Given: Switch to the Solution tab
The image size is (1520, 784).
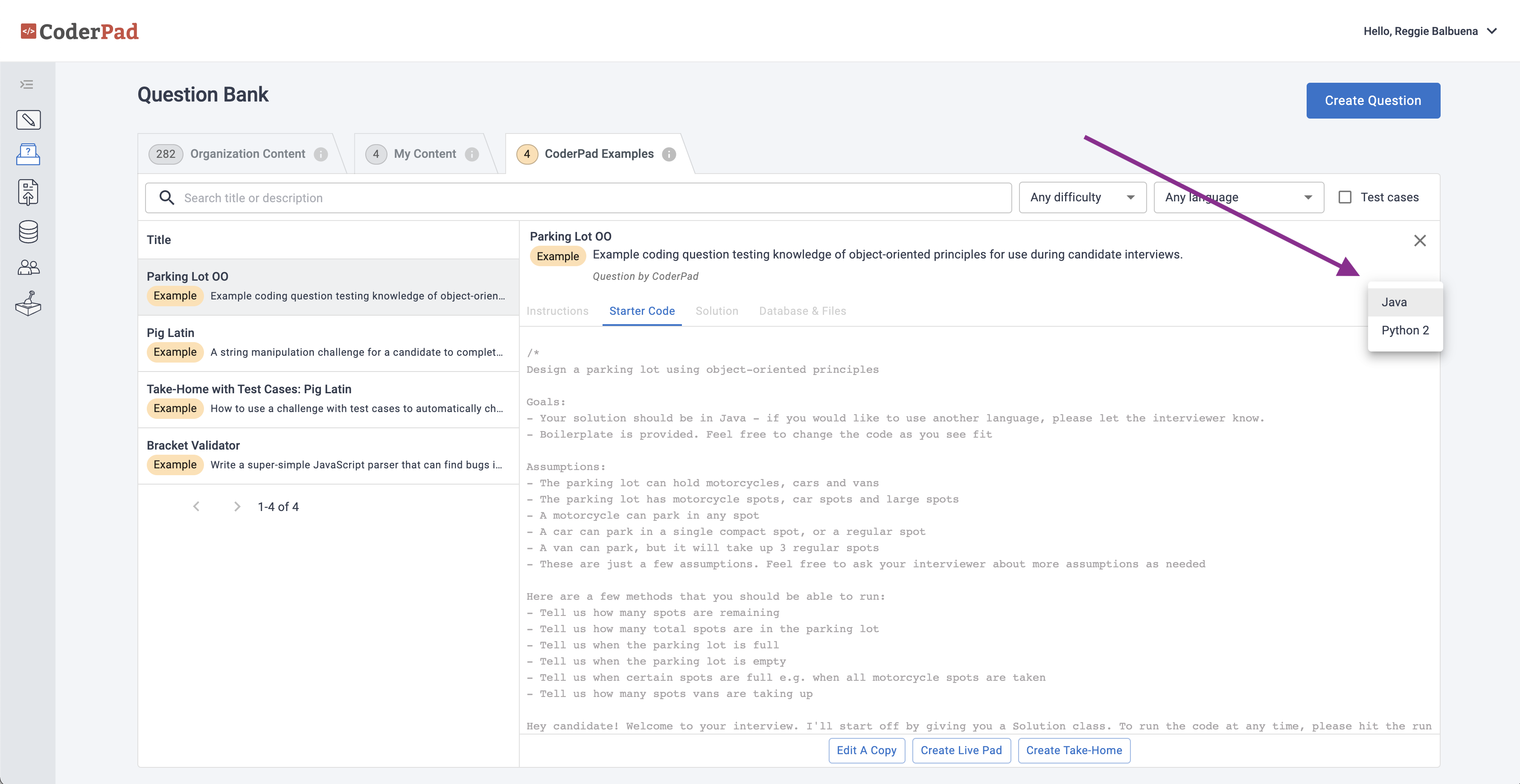Looking at the screenshot, I should pyautogui.click(x=716, y=311).
